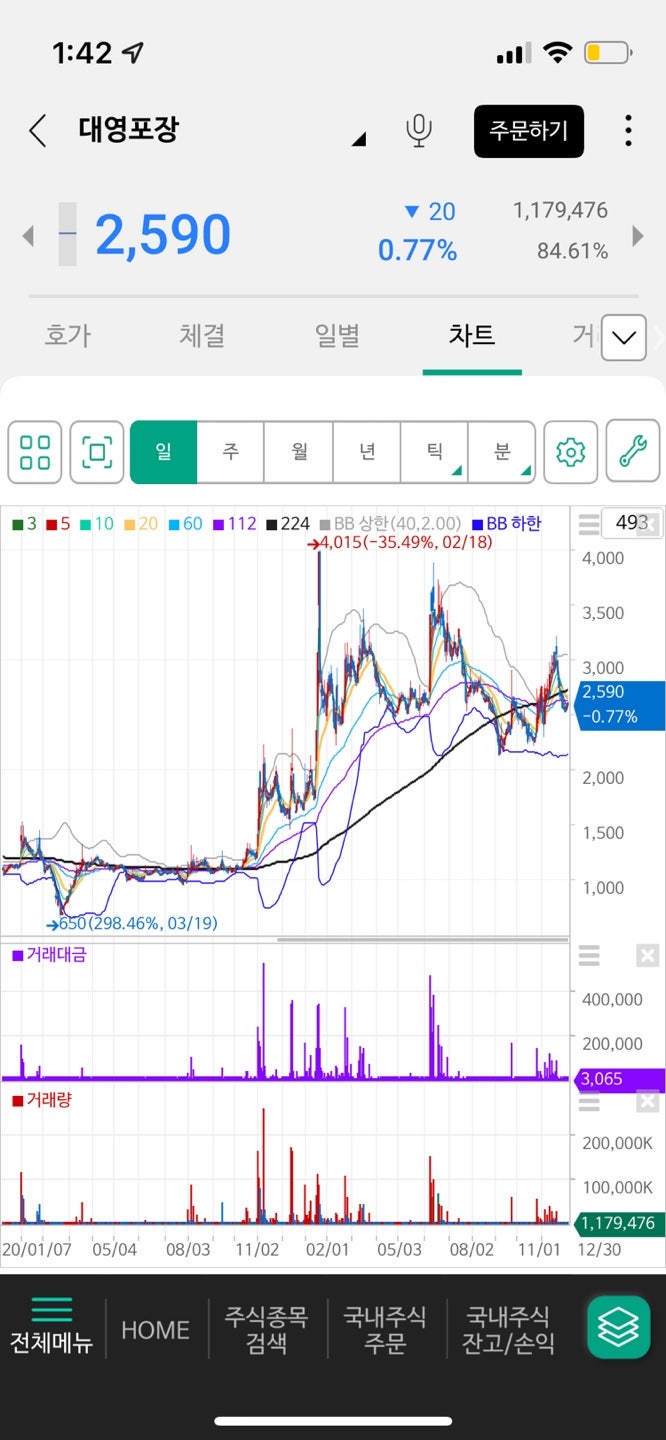Tap the 5-day moving average legend
The image size is (666, 1440).
coord(57,523)
